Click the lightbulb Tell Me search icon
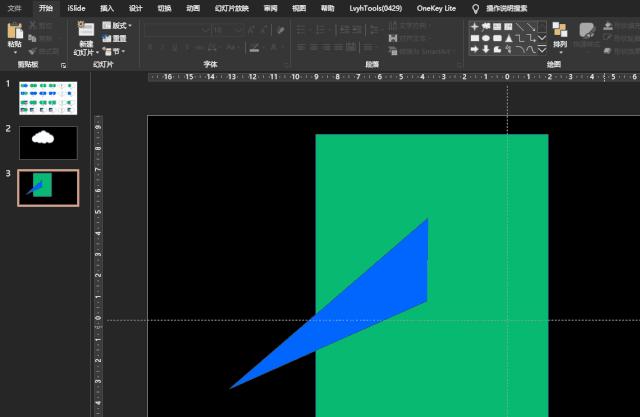 (x=476, y=7)
